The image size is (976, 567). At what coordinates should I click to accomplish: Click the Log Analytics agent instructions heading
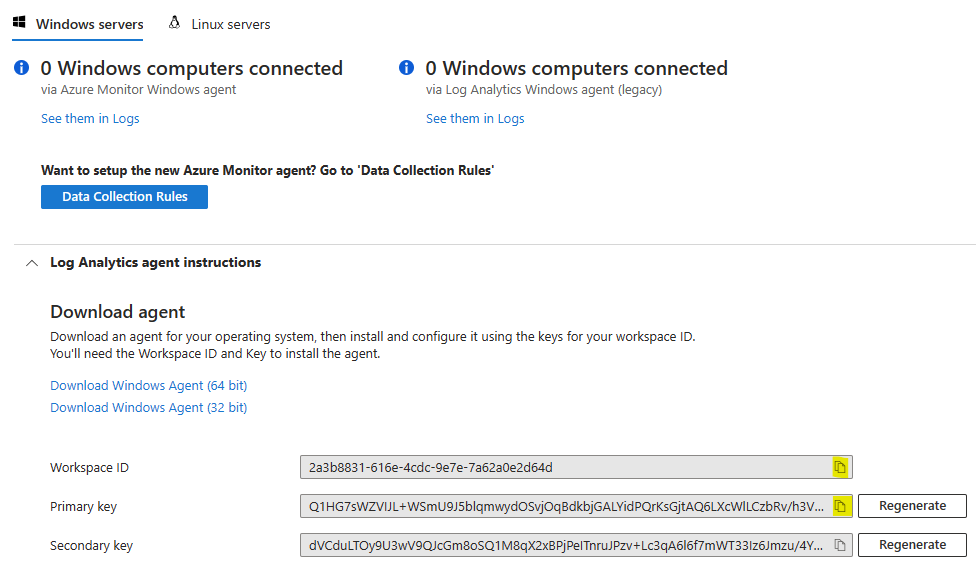tap(156, 263)
